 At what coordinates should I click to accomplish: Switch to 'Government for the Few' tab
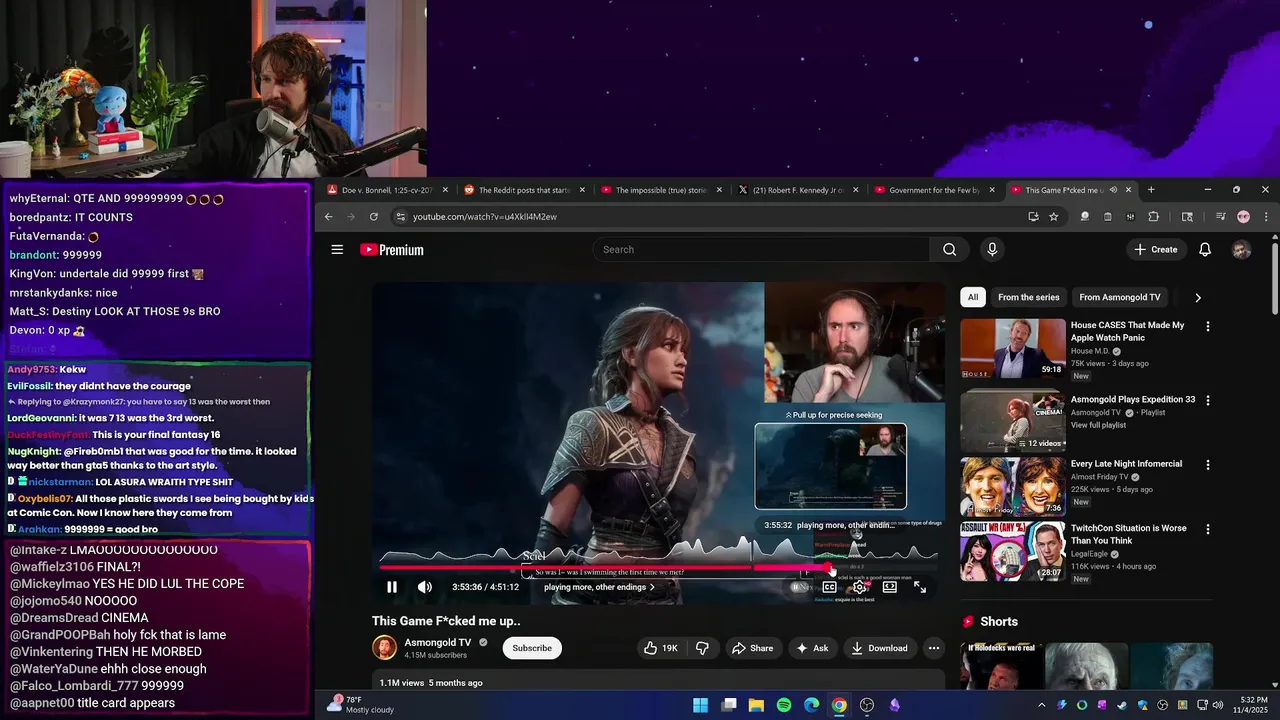(935, 190)
